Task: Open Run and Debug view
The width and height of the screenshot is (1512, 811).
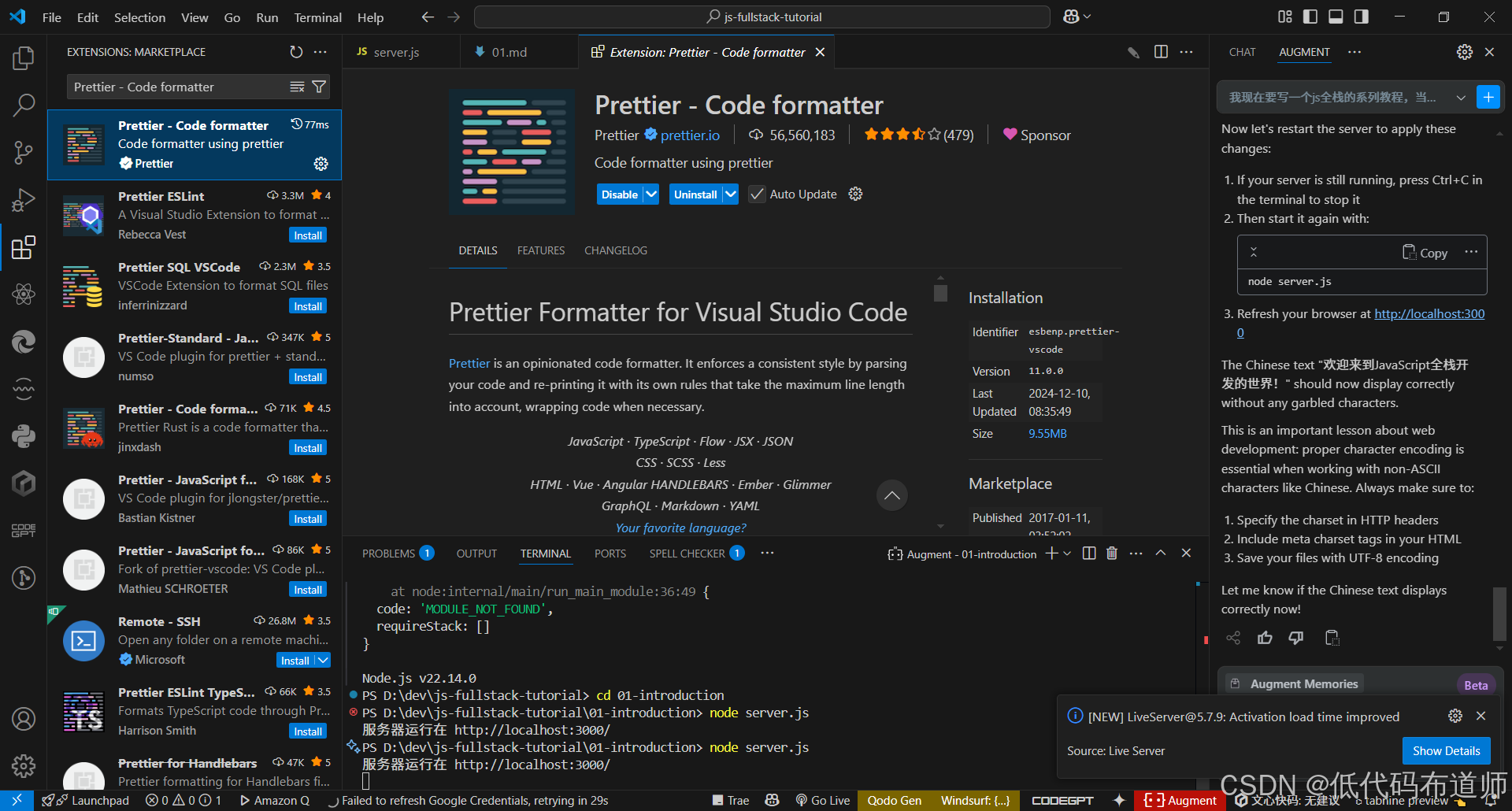Action: (x=24, y=200)
